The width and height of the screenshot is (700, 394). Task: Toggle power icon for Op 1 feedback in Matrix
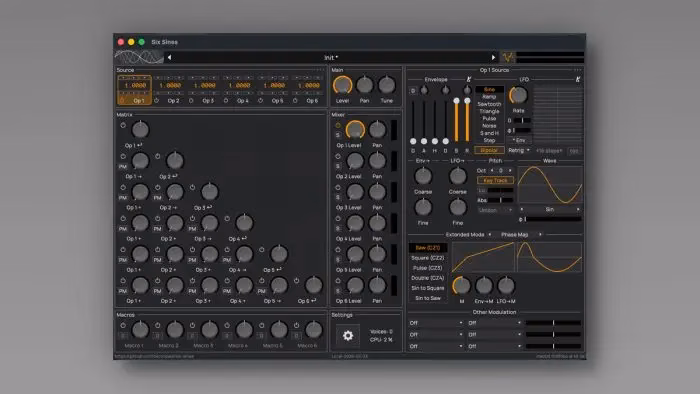pyautogui.click(x=123, y=125)
